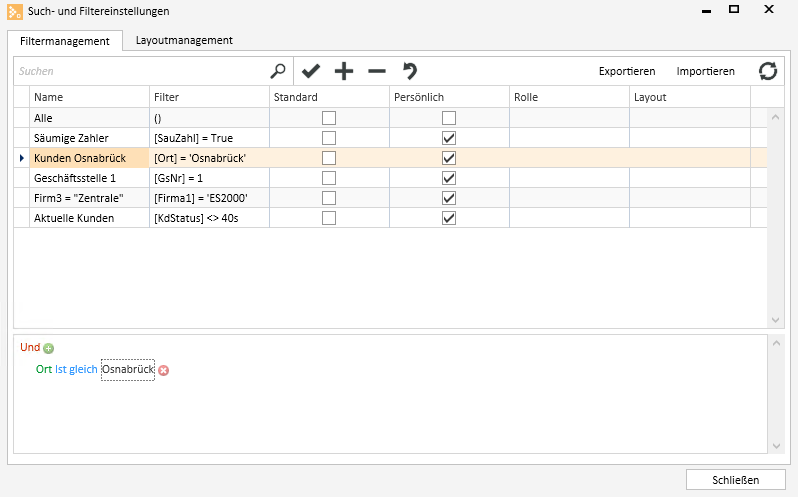798x497 pixels.
Task: Click the Exportieren button
Action: point(627,71)
